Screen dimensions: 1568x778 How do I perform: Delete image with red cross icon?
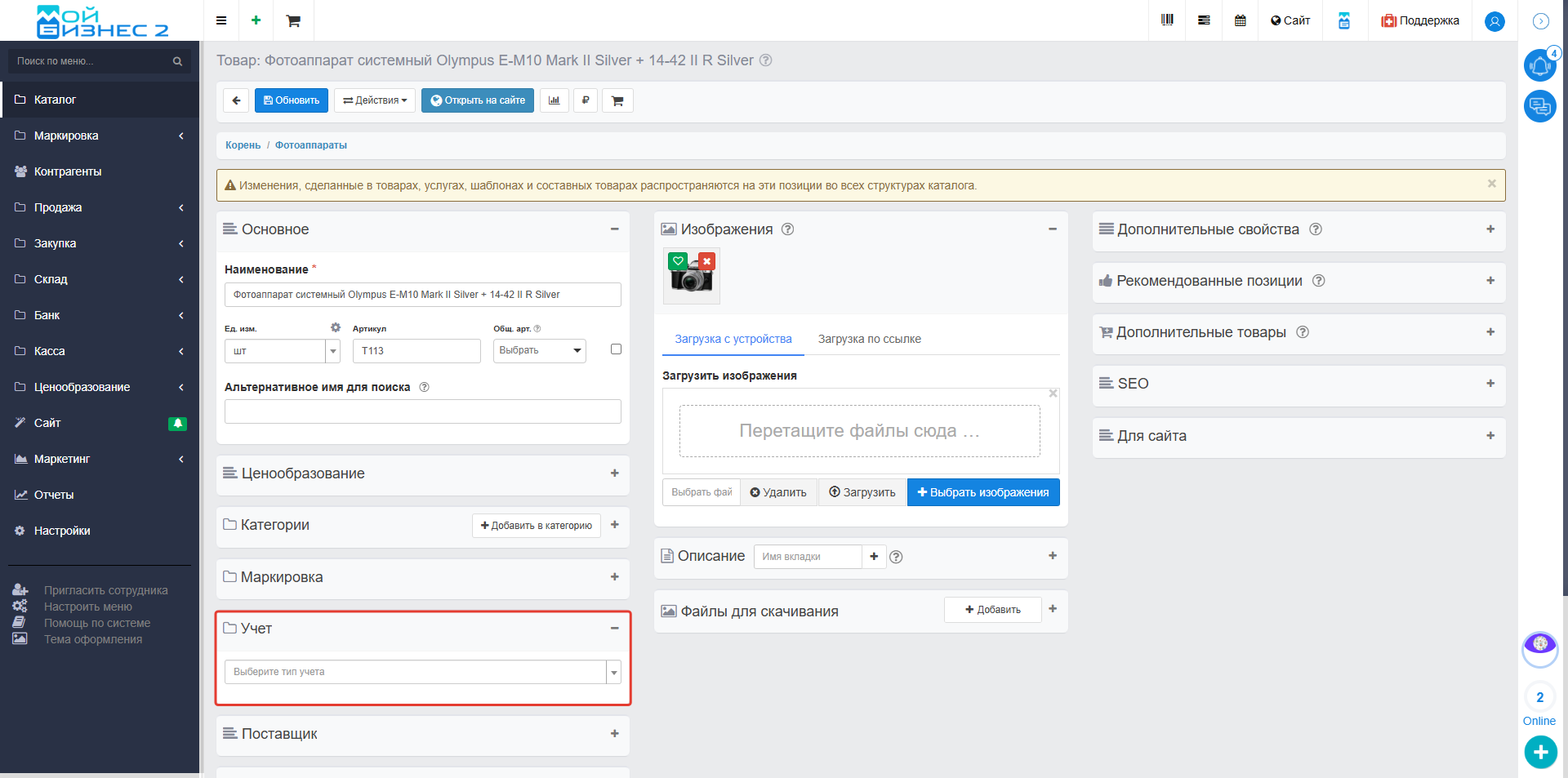coord(706,261)
